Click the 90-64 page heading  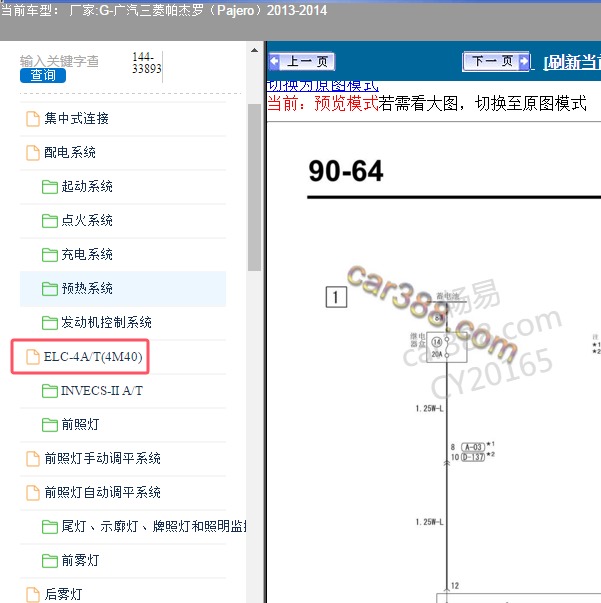pyautogui.click(x=346, y=171)
